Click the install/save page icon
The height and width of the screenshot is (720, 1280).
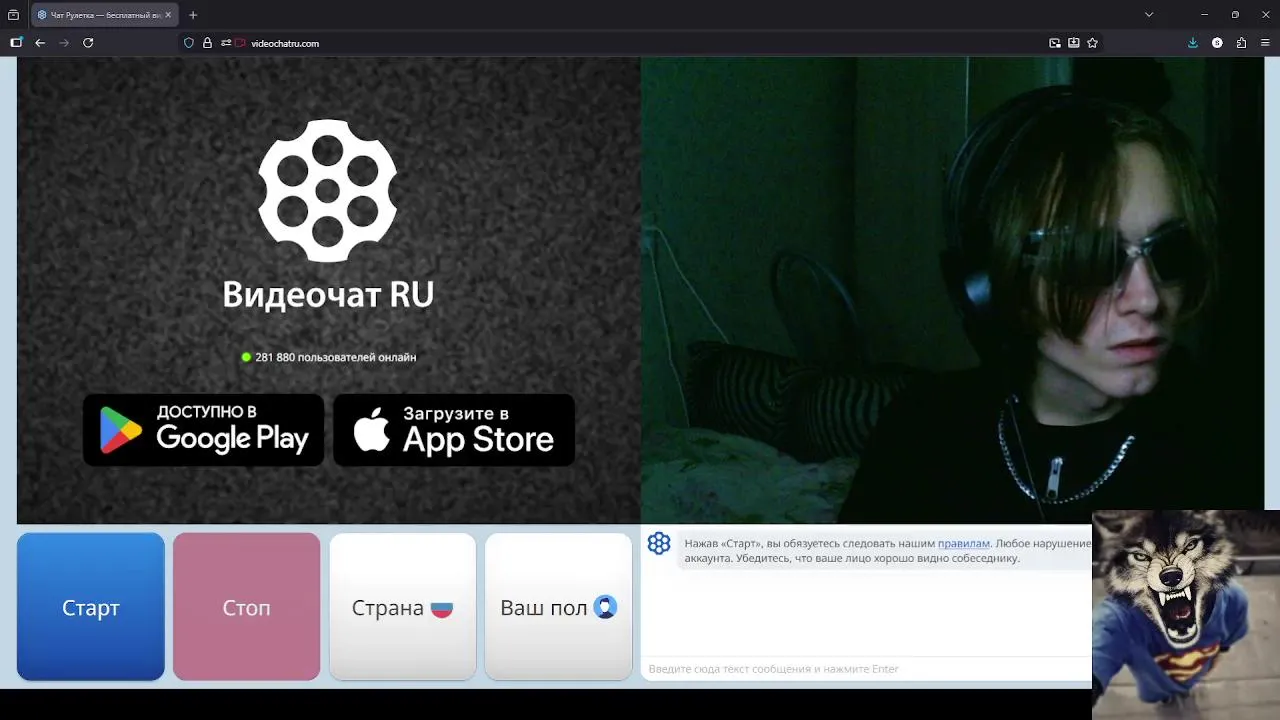[x=1073, y=43]
